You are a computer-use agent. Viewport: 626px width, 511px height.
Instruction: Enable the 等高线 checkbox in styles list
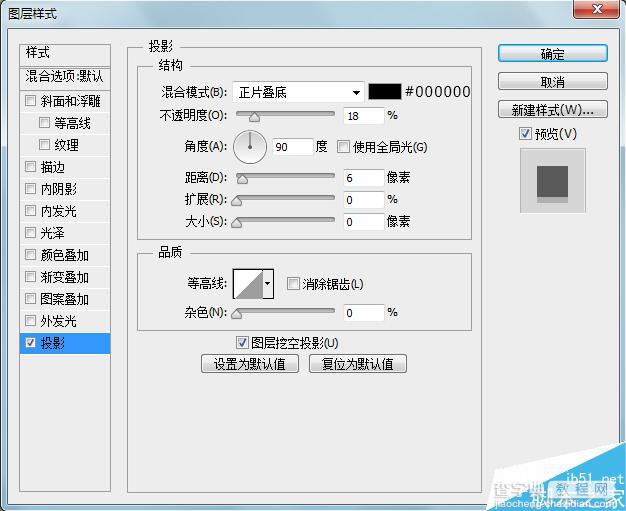(x=44, y=122)
